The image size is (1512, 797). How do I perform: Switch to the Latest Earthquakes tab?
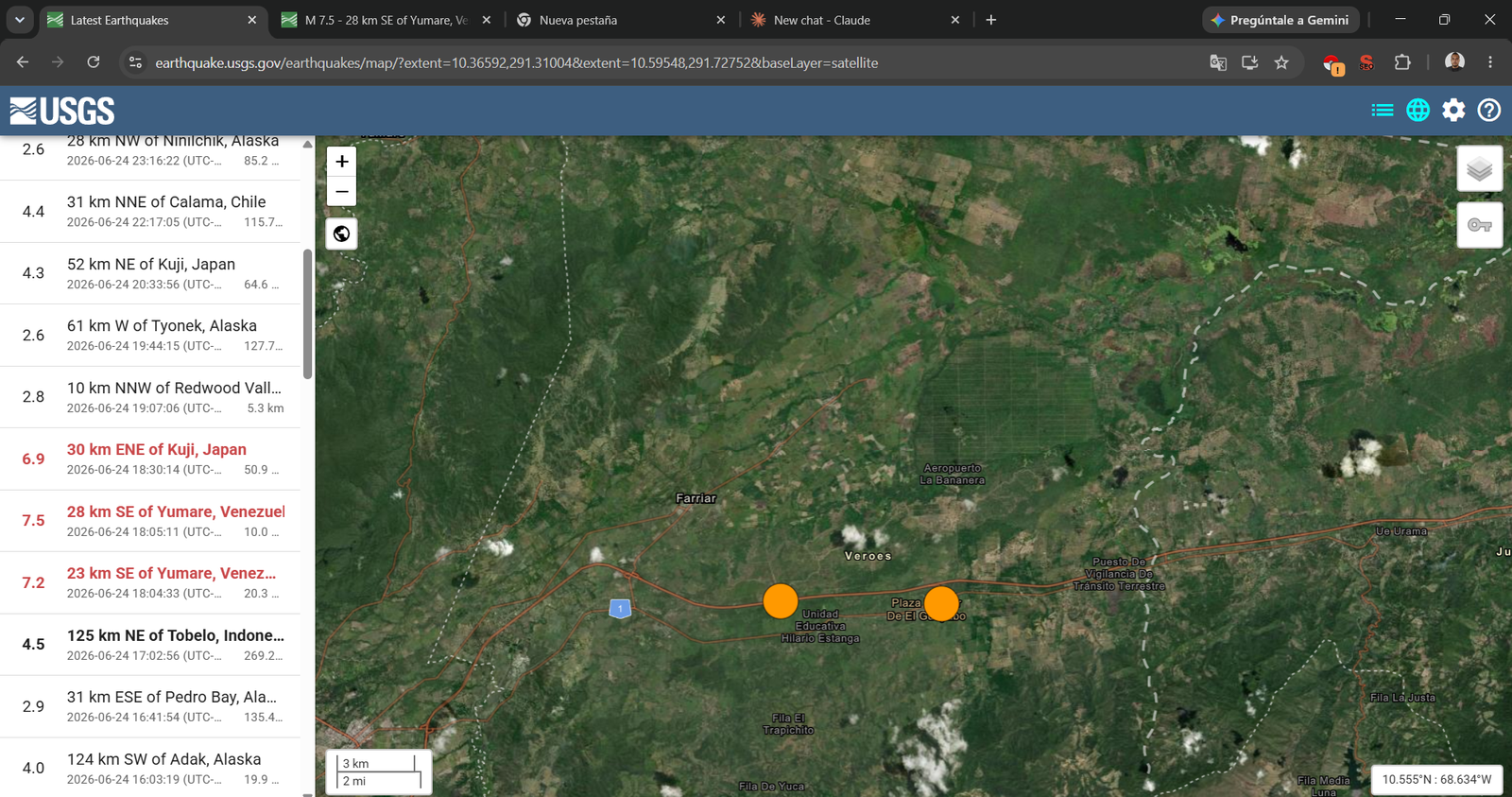(151, 20)
